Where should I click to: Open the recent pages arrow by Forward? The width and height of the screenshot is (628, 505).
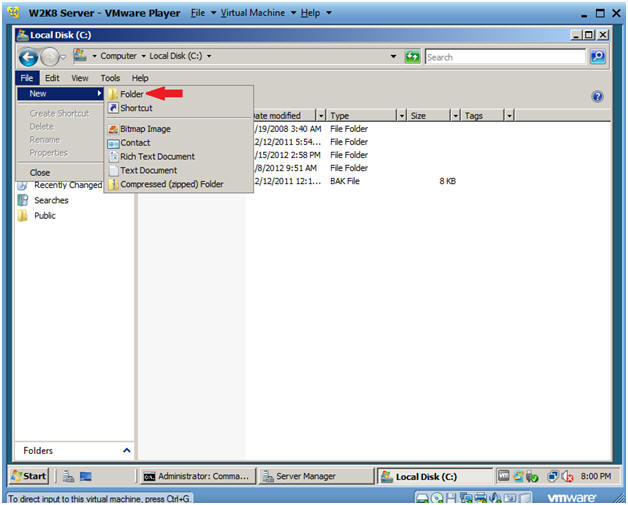63,58
